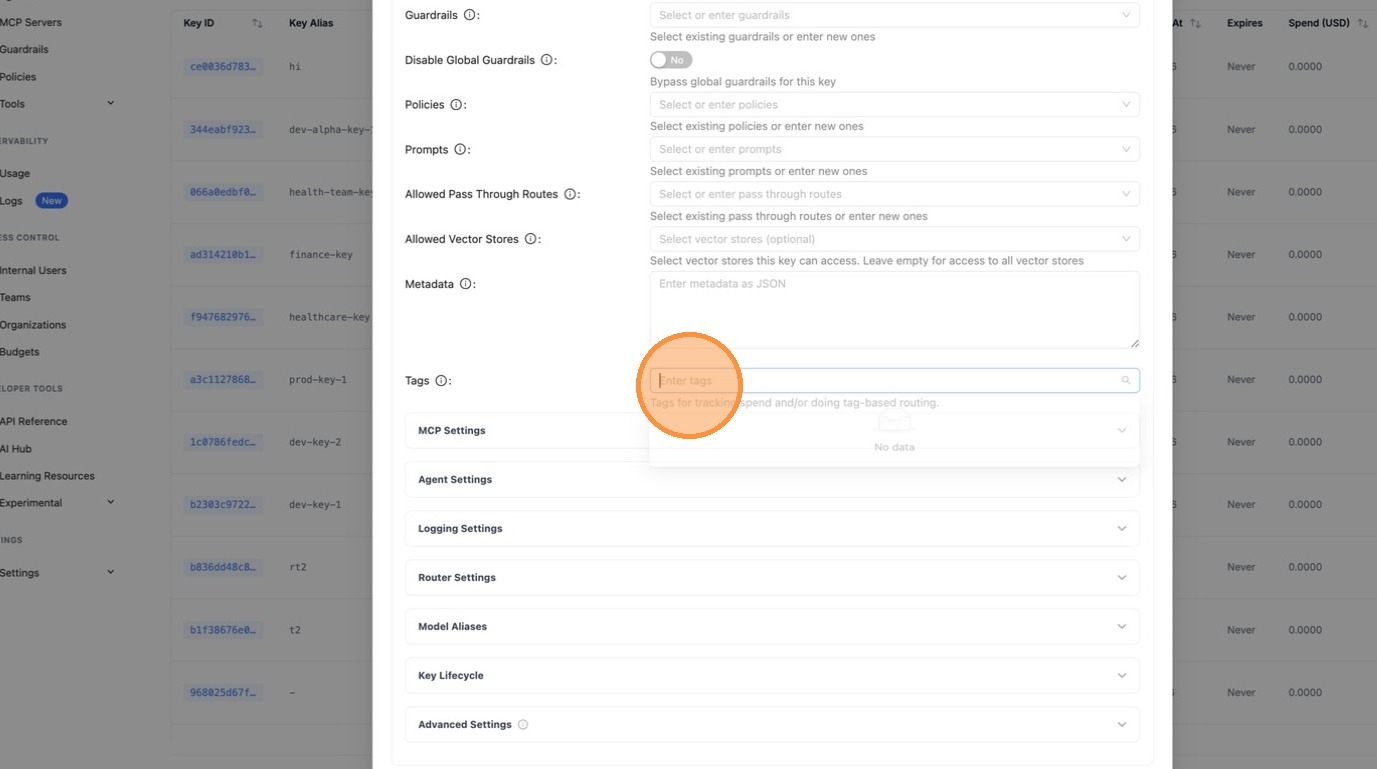This screenshot has height=769, width=1377.
Task: Click inside the Metadata JSON text area
Action: point(895,310)
